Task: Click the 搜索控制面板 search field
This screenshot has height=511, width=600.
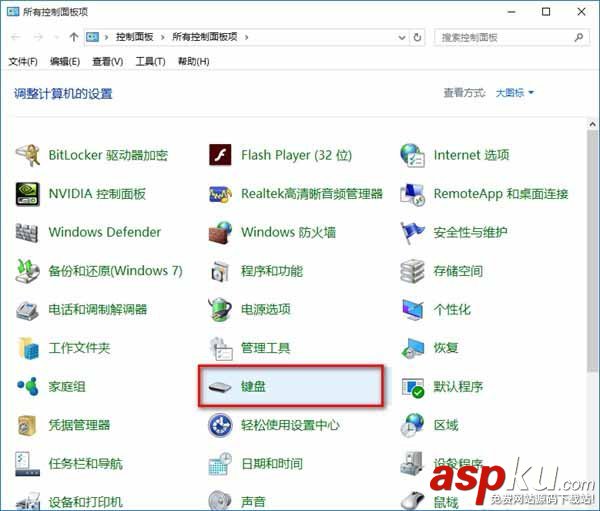Action: [511, 38]
